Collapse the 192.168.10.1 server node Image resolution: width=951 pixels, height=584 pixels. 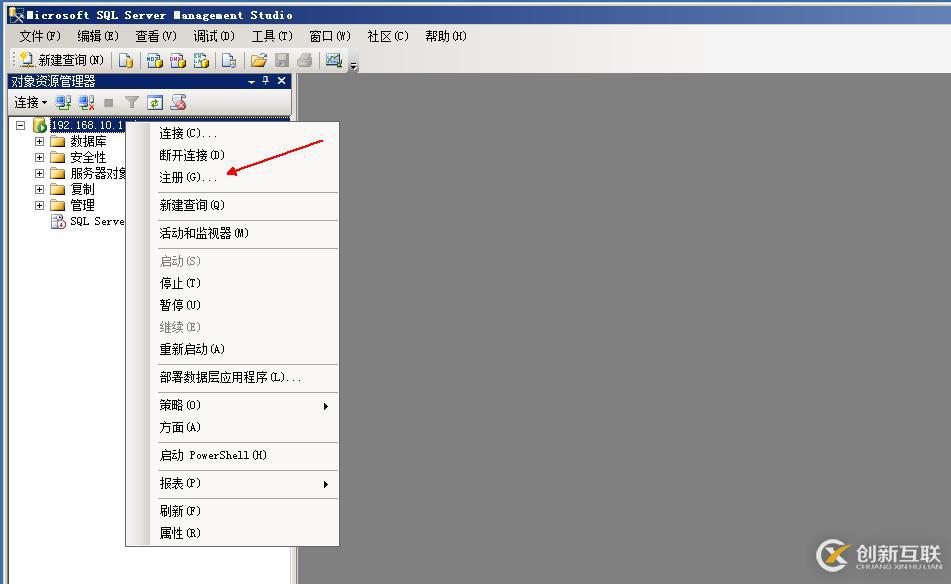(x=20, y=125)
